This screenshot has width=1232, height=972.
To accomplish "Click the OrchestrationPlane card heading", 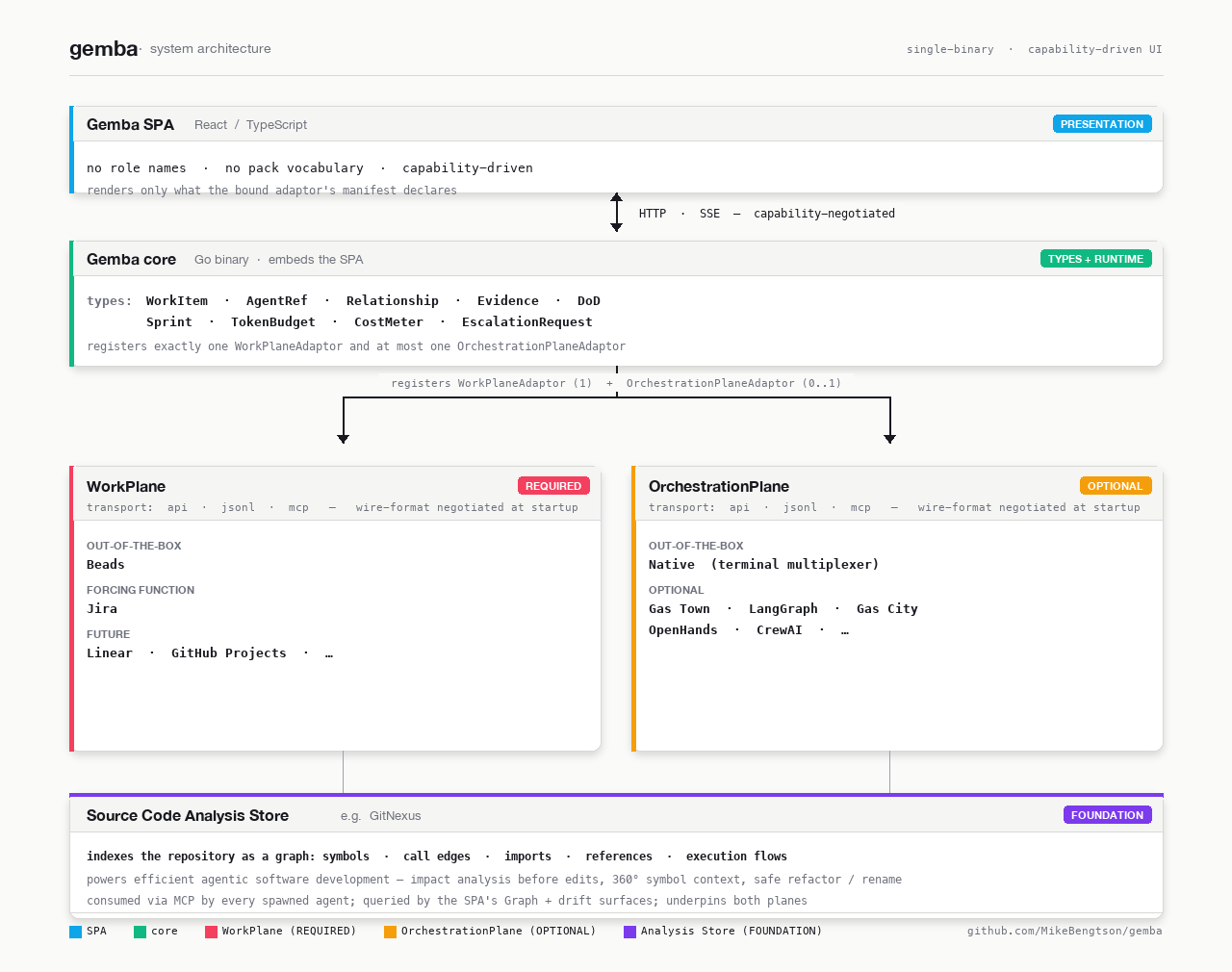I will [x=719, y=486].
